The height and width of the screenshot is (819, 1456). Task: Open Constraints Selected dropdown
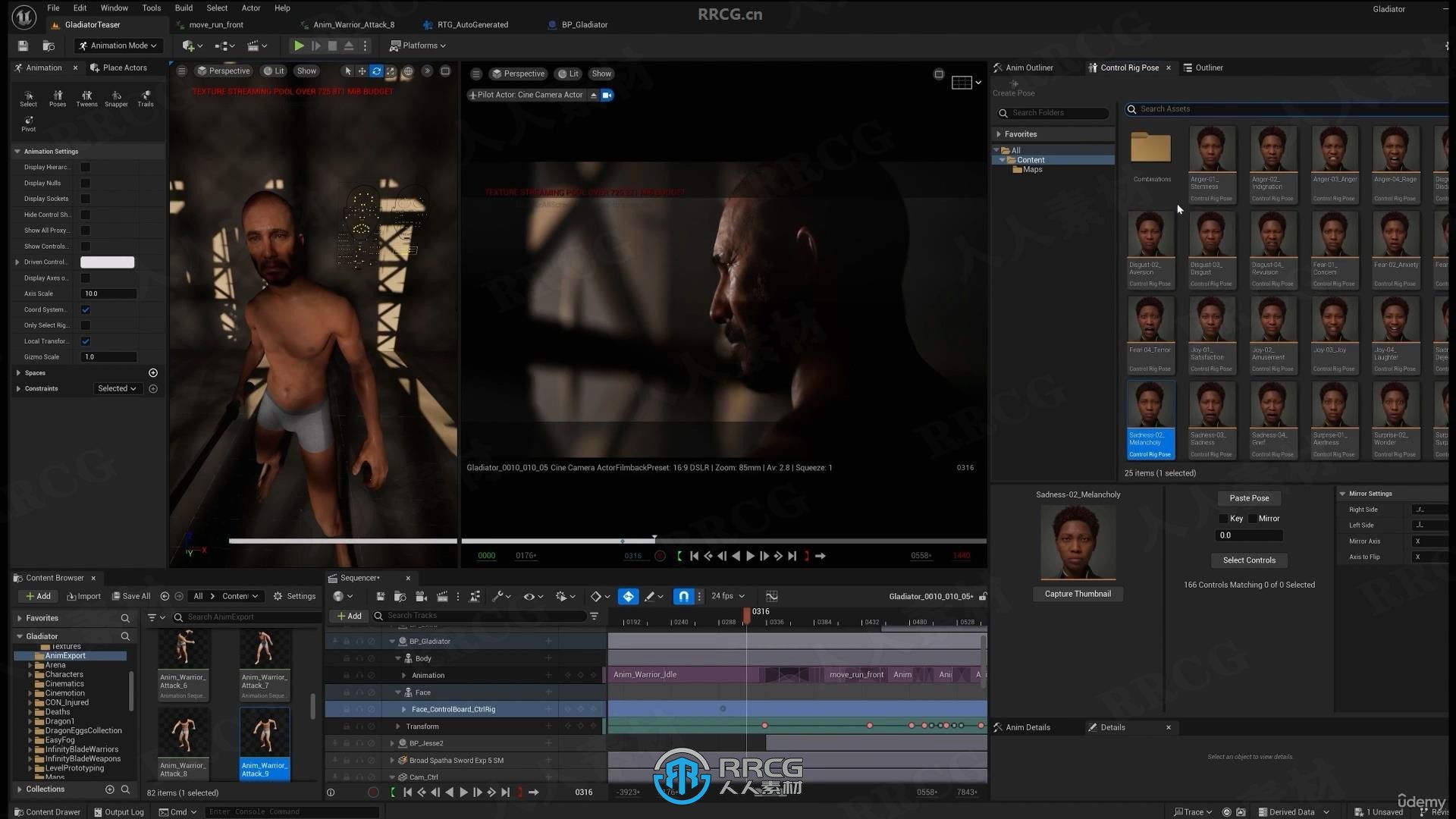[x=117, y=389]
